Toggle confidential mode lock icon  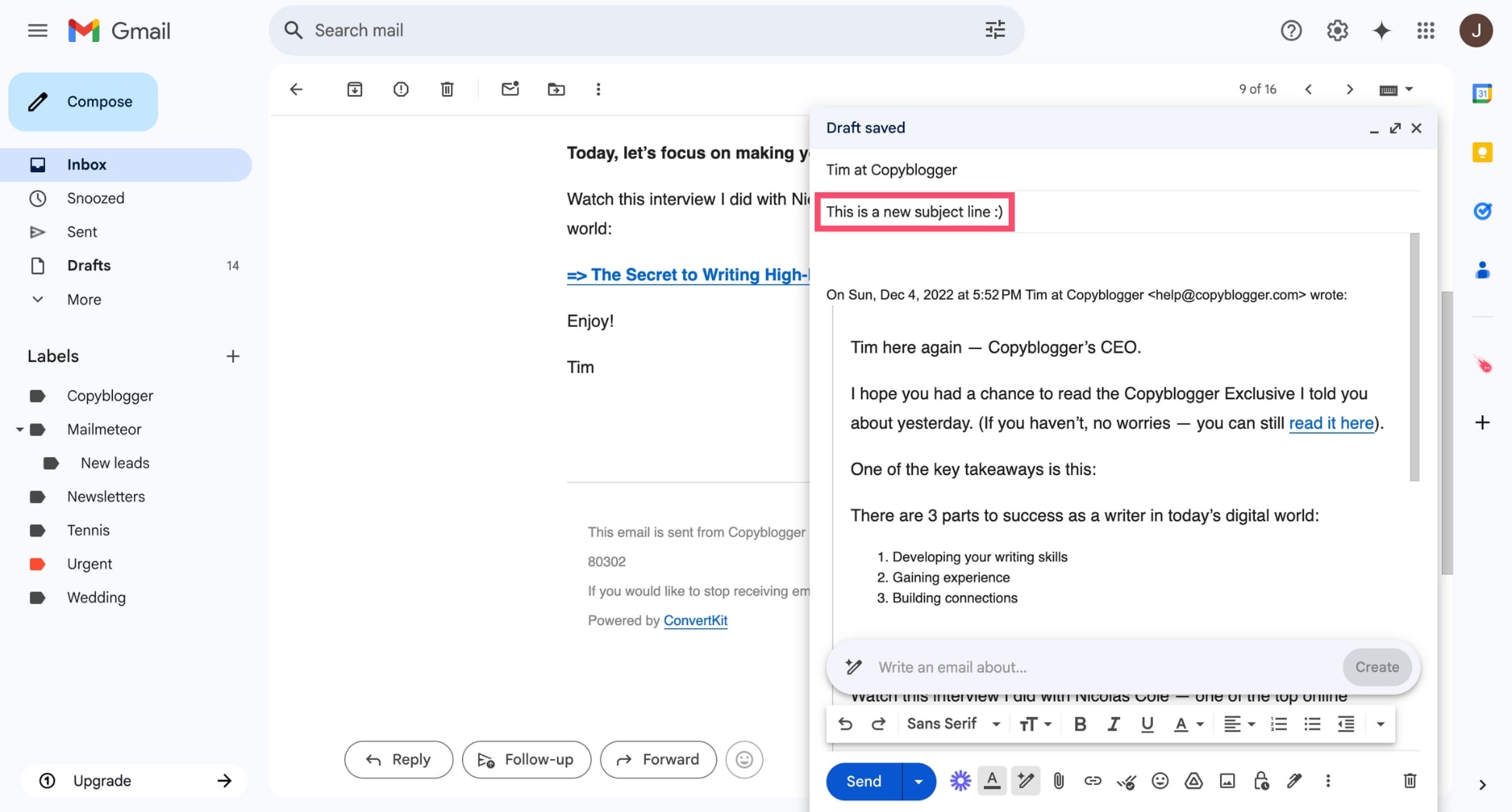[1261, 781]
